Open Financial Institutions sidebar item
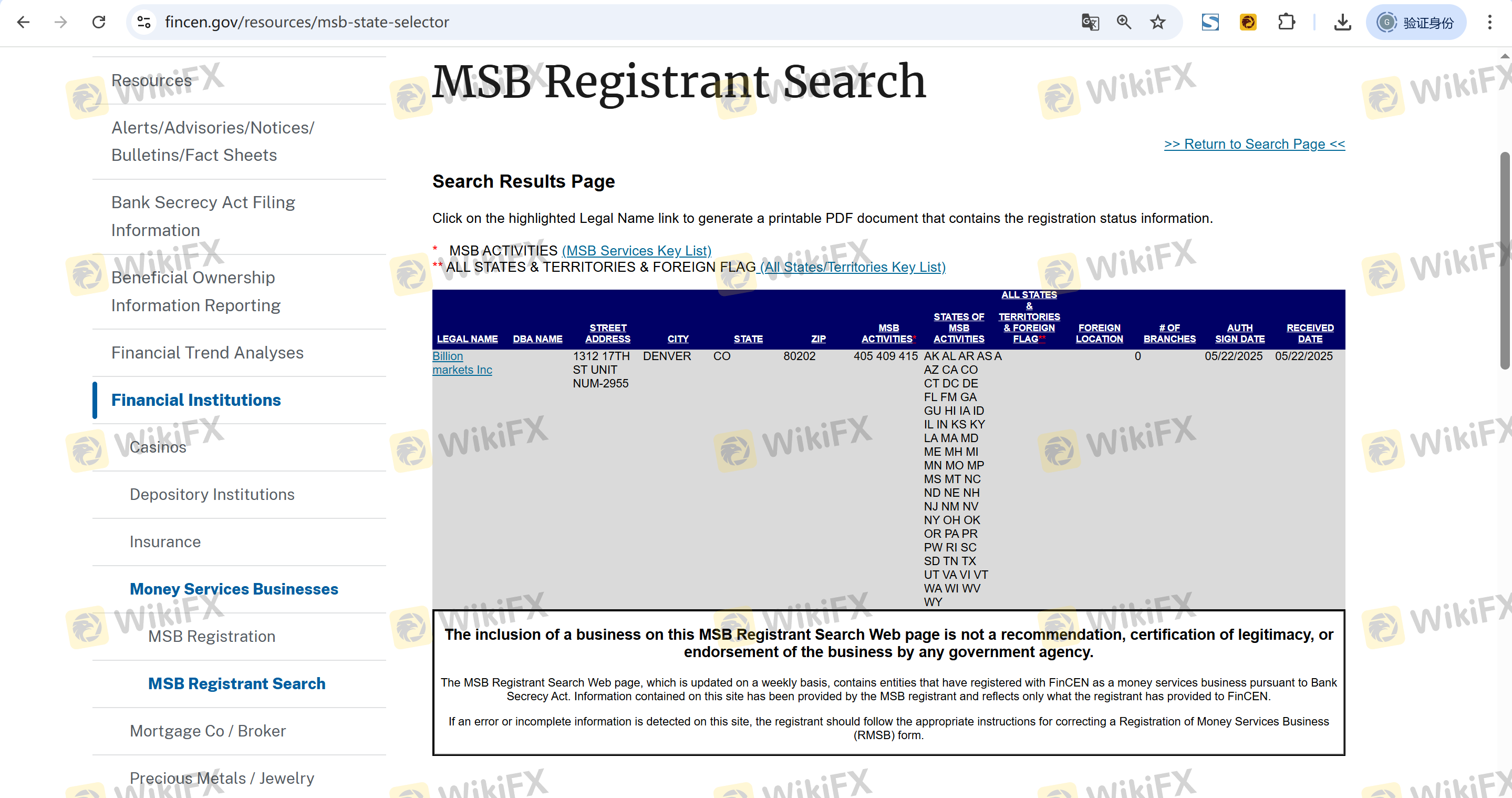This screenshot has width=1512, height=798. [x=196, y=400]
